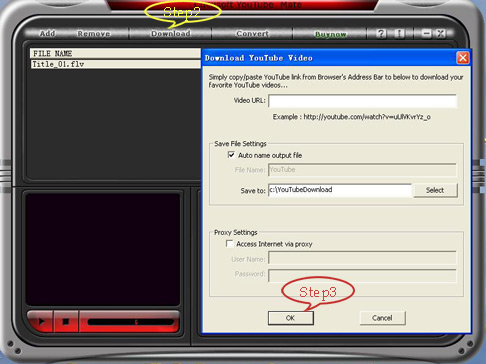The width and height of the screenshot is (486, 364).
Task: Click Remove in the top toolbar
Action: pos(94,34)
